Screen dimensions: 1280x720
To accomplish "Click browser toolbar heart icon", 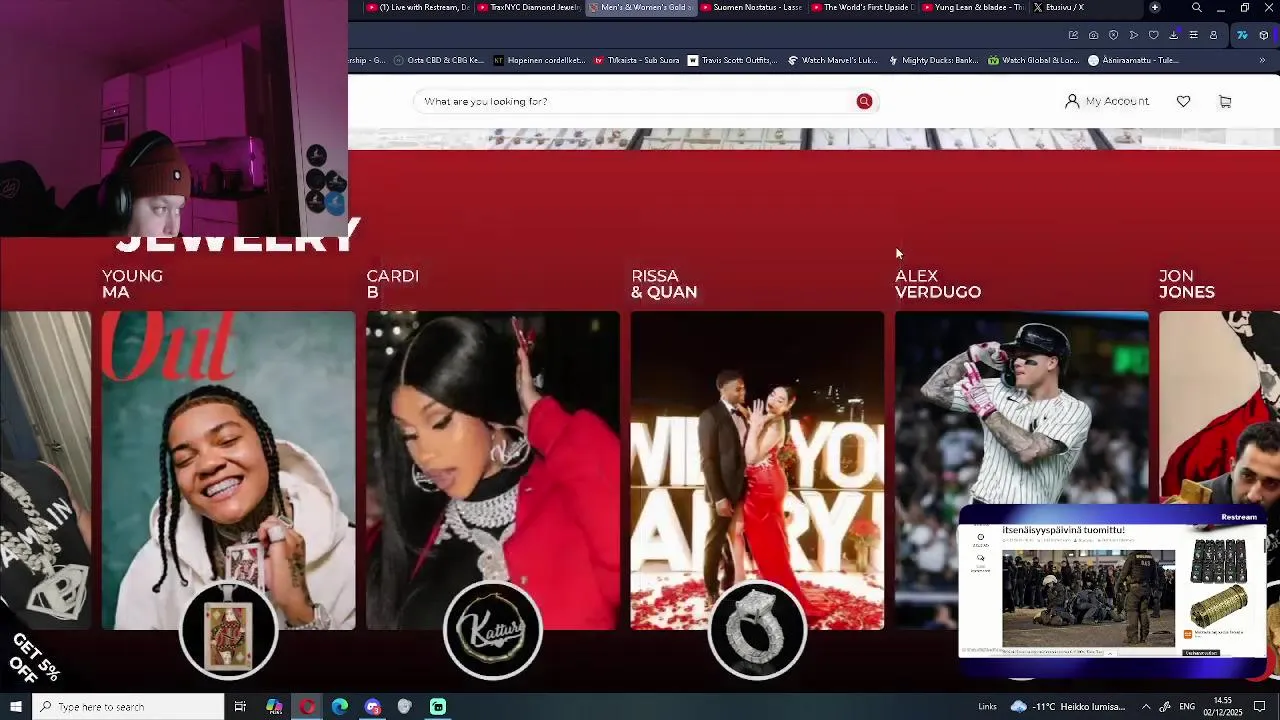I will [x=1153, y=35].
